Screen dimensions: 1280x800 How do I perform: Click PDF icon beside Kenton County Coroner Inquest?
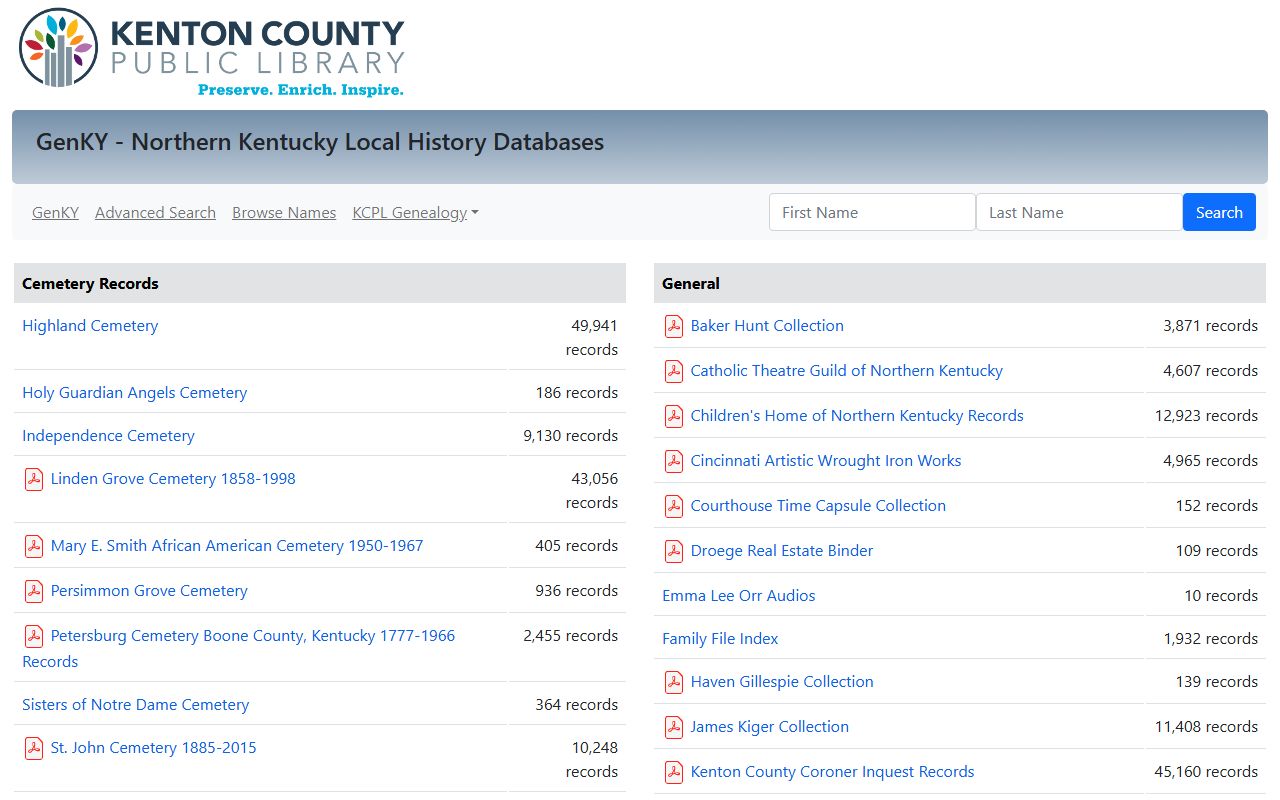[674, 772]
